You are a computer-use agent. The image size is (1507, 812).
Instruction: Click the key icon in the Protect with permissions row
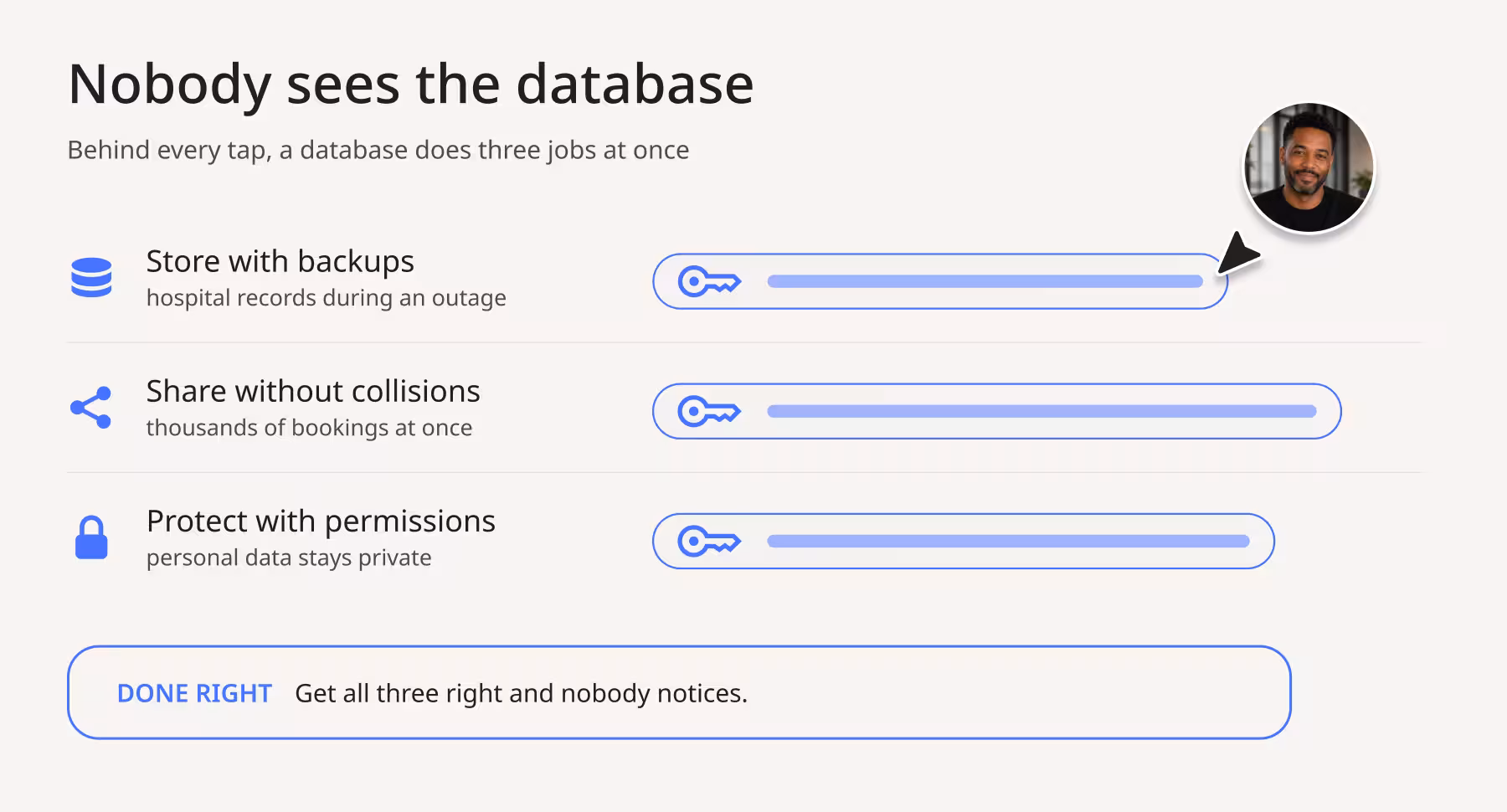[x=709, y=541]
